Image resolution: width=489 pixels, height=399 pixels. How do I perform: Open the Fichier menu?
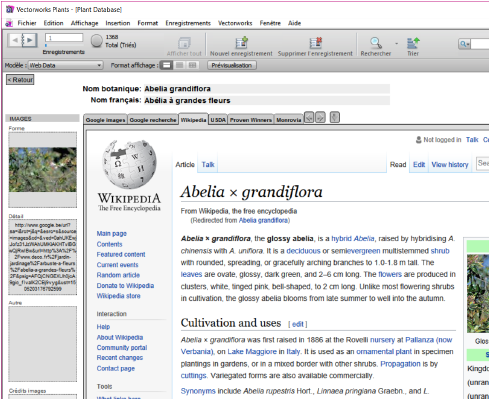click(x=27, y=23)
